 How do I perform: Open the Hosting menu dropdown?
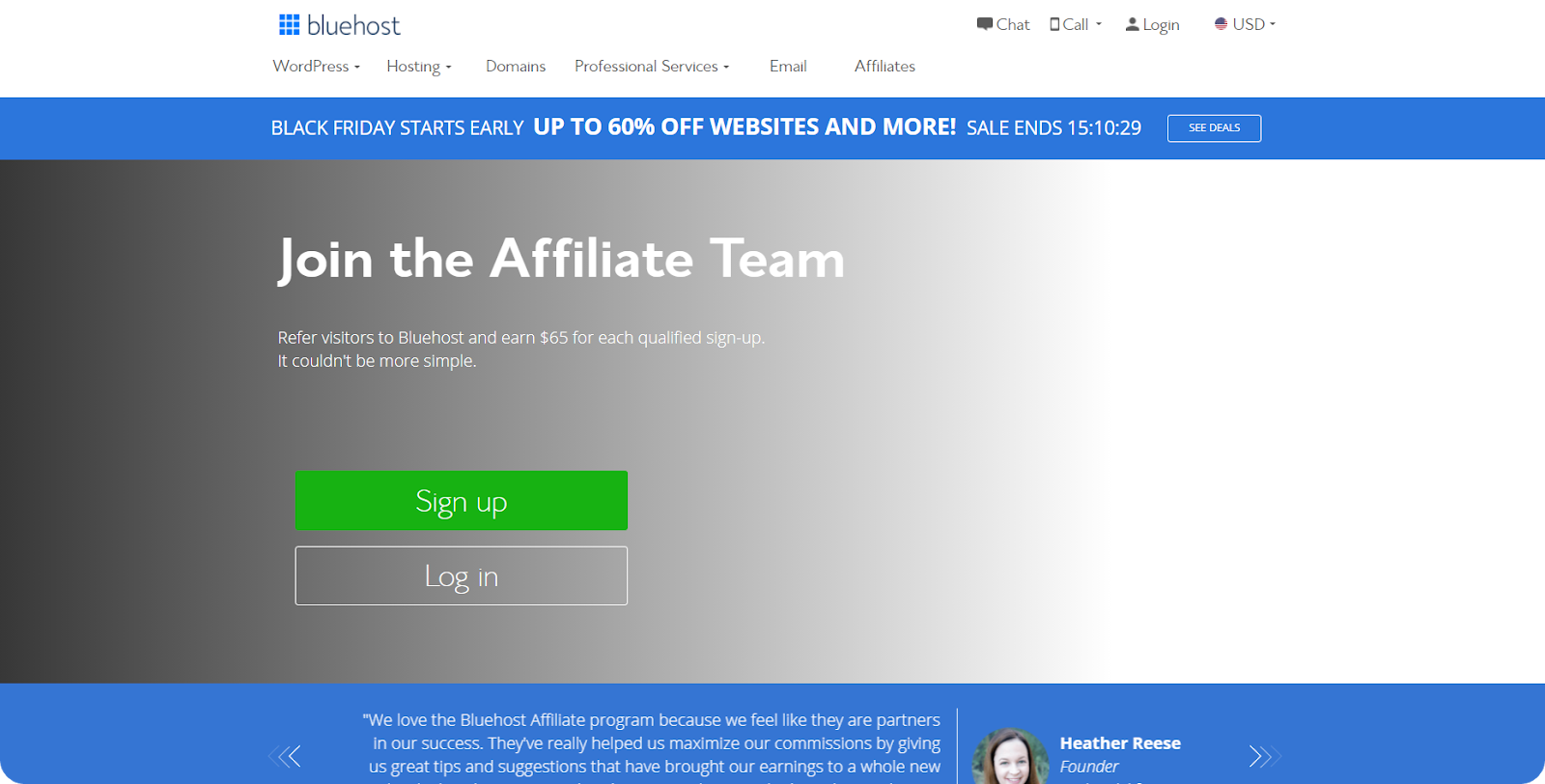click(419, 67)
